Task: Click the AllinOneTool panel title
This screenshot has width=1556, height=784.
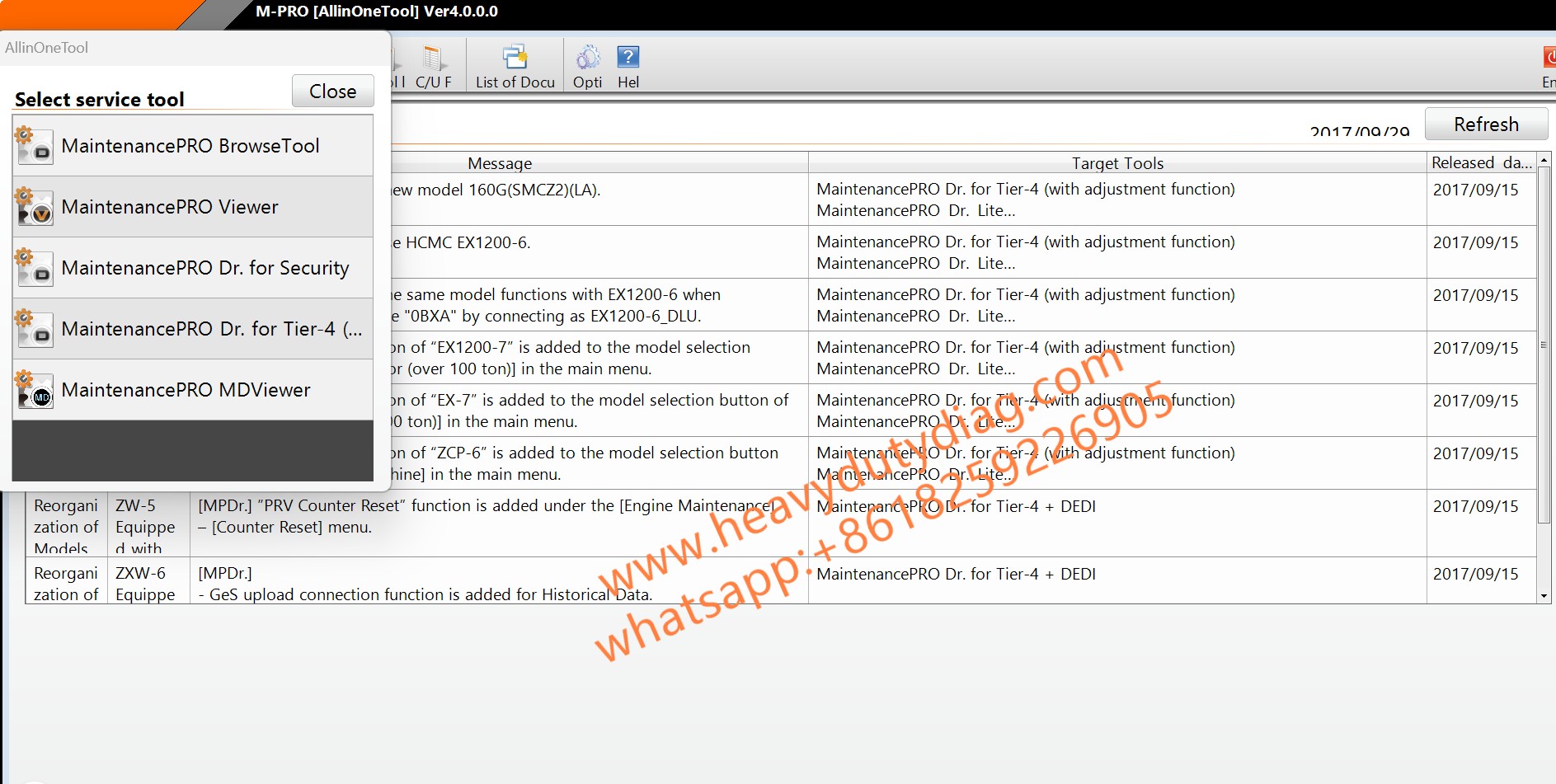Action: [47, 48]
